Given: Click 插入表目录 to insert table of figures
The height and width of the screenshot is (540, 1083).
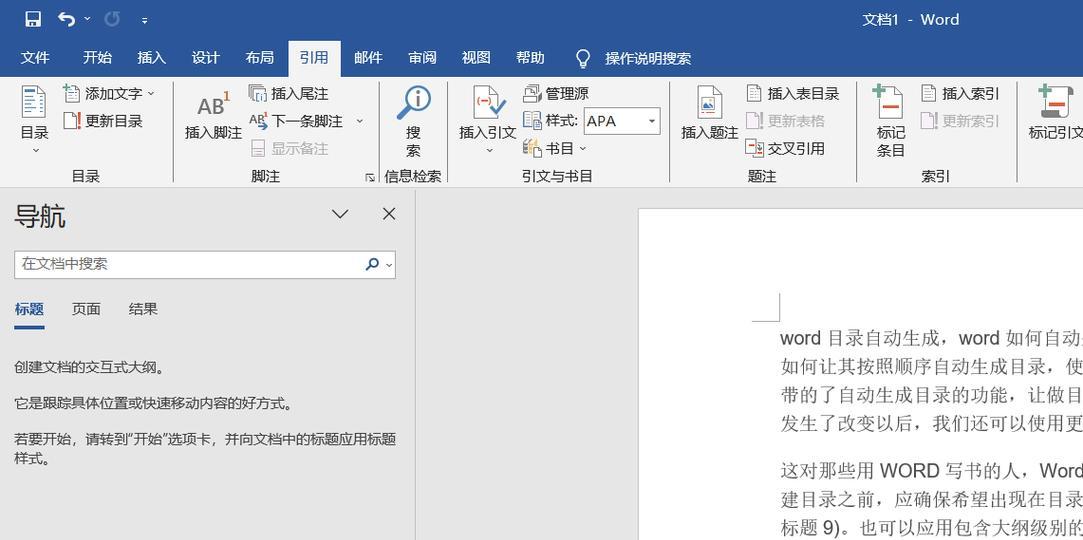Looking at the screenshot, I should [x=792, y=93].
